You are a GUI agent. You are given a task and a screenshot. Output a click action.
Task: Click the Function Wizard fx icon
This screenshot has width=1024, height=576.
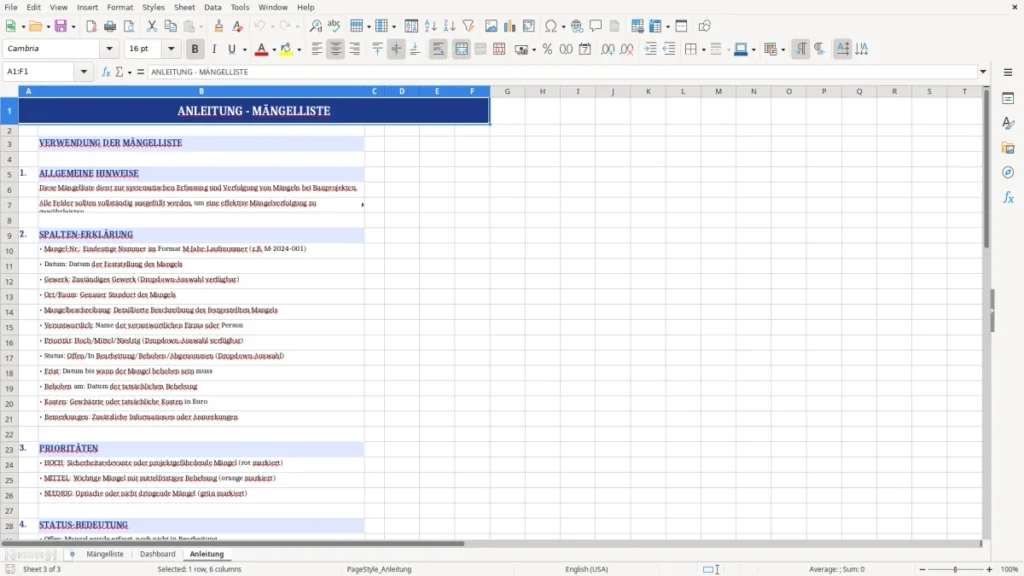click(x=106, y=72)
